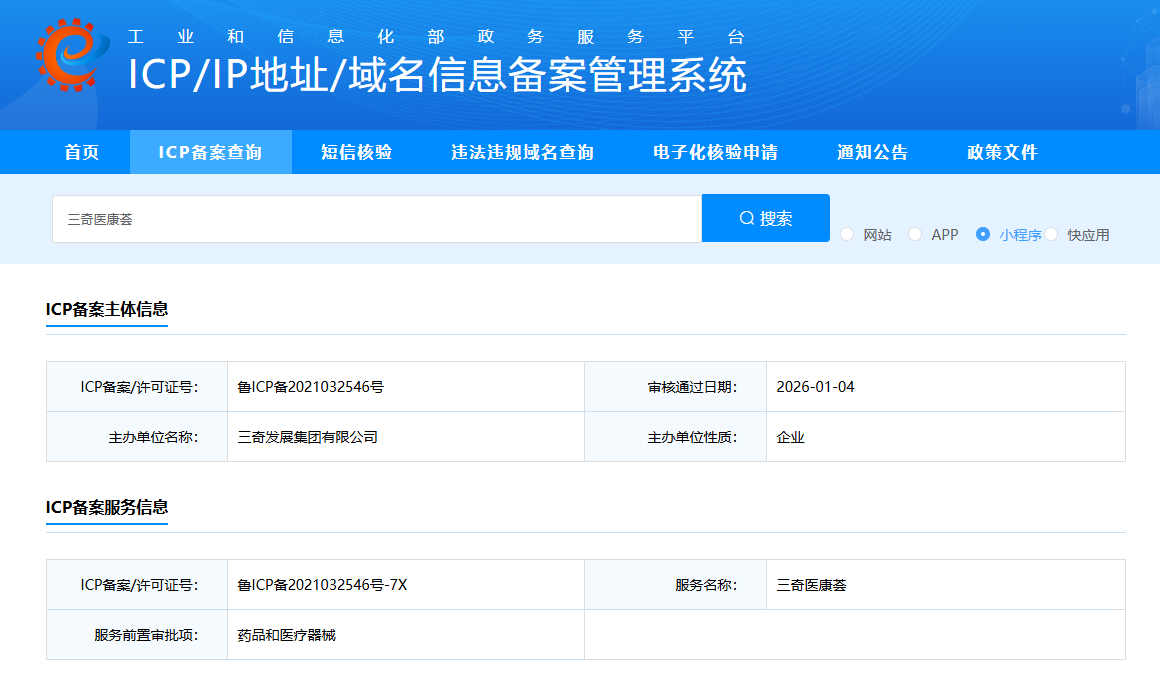Select the 快应用 radio option
Viewport: 1160px width, 676px height.
click(1053, 234)
